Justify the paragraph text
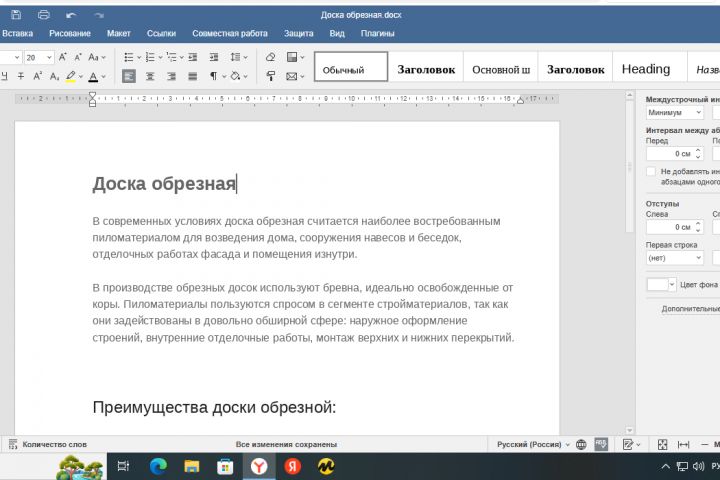The width and height of the screenshot is (720, 480). 193,76
